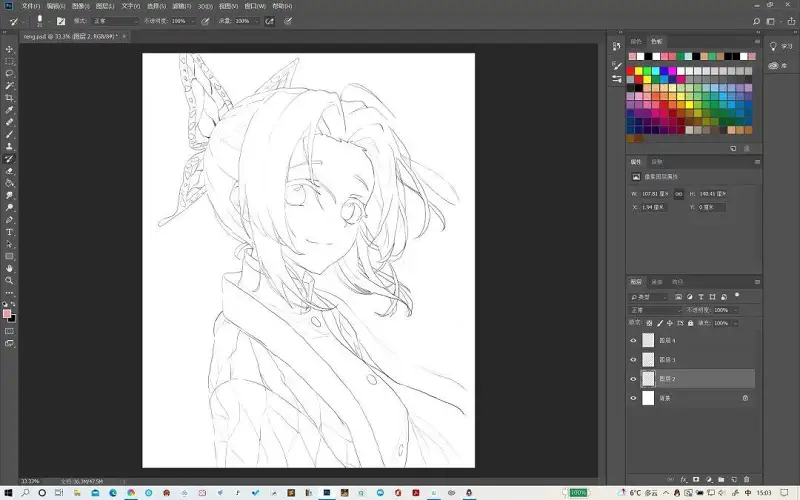The image size is (800, 500).
Task: Open the opacity dropdown in options bar
Action: (x=193, y=21)
